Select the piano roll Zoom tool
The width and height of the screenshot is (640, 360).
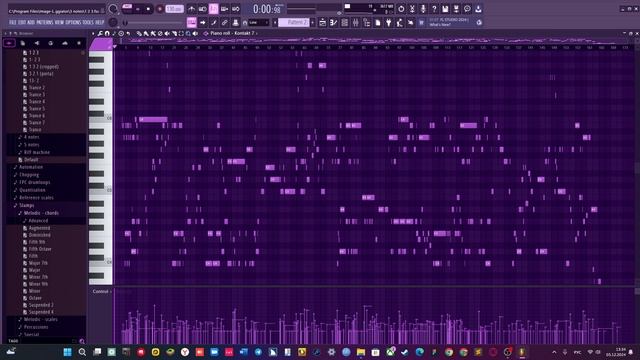click(188, 33)
